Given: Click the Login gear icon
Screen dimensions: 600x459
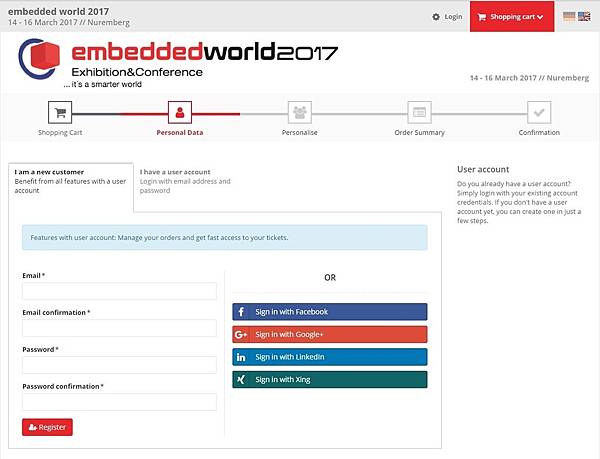Looking at the screenshot, I should click(436, 17).
